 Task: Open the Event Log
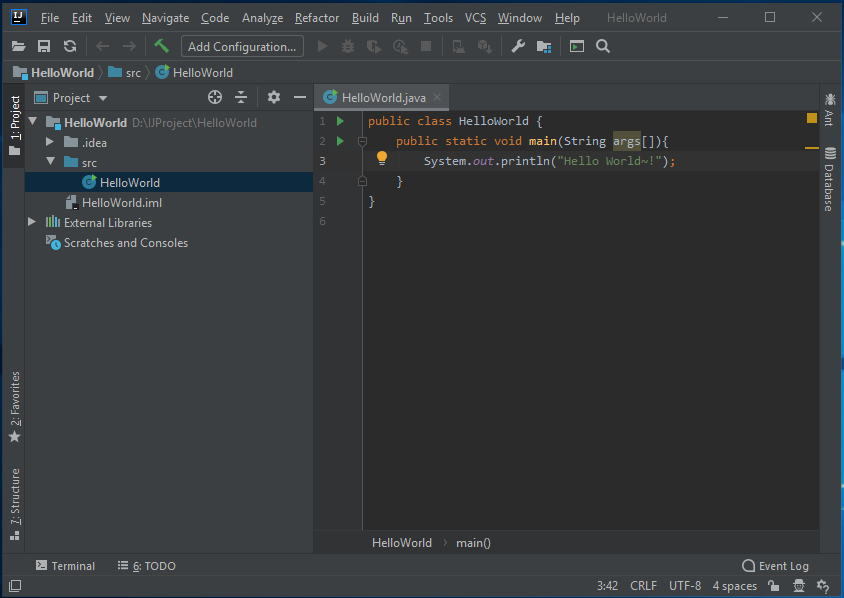tap(775, 566)
